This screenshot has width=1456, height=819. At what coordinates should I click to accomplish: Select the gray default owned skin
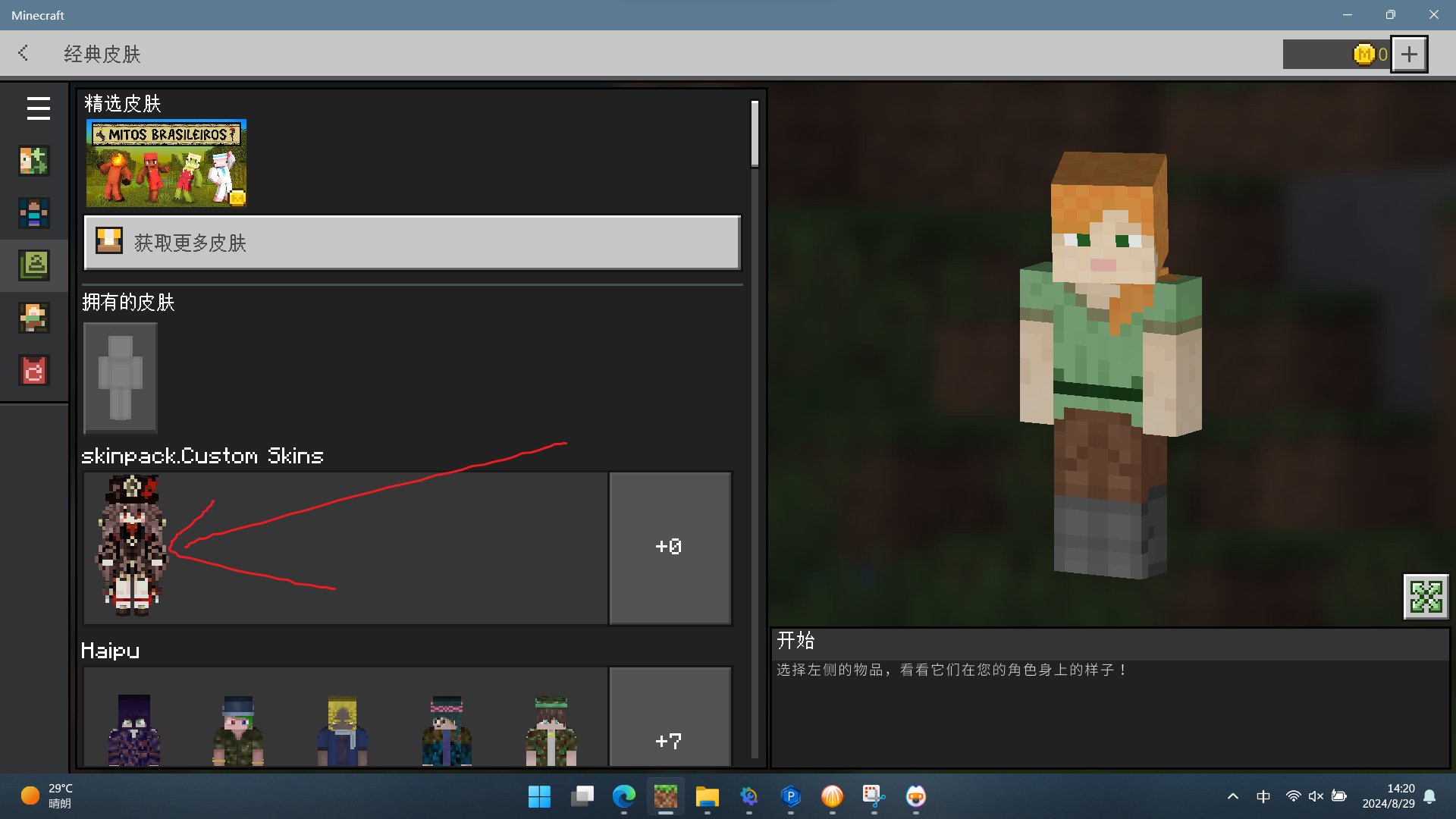pyautogui.click(x=121, y=378)
